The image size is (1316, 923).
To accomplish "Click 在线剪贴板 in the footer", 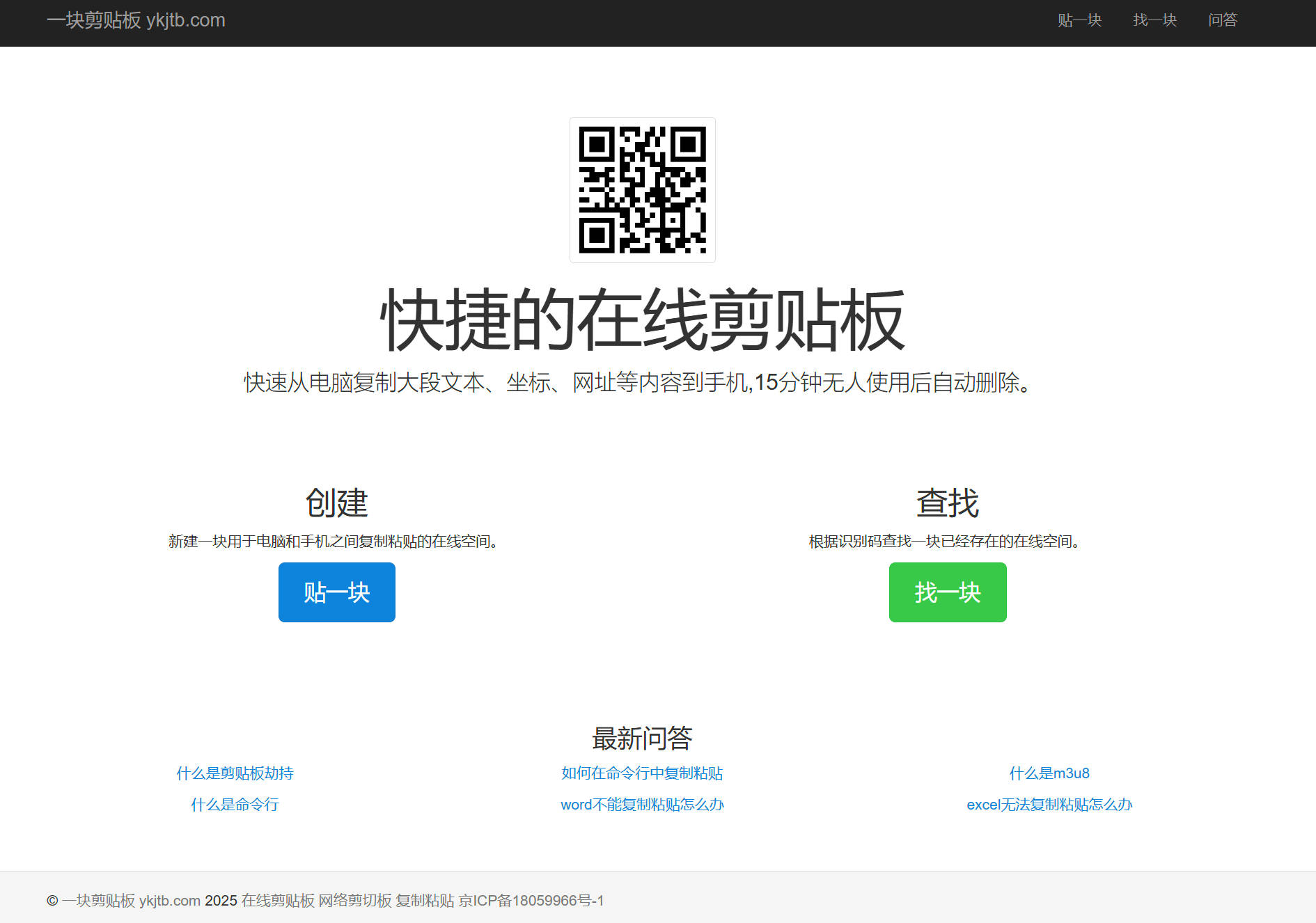I will (278, 901).
